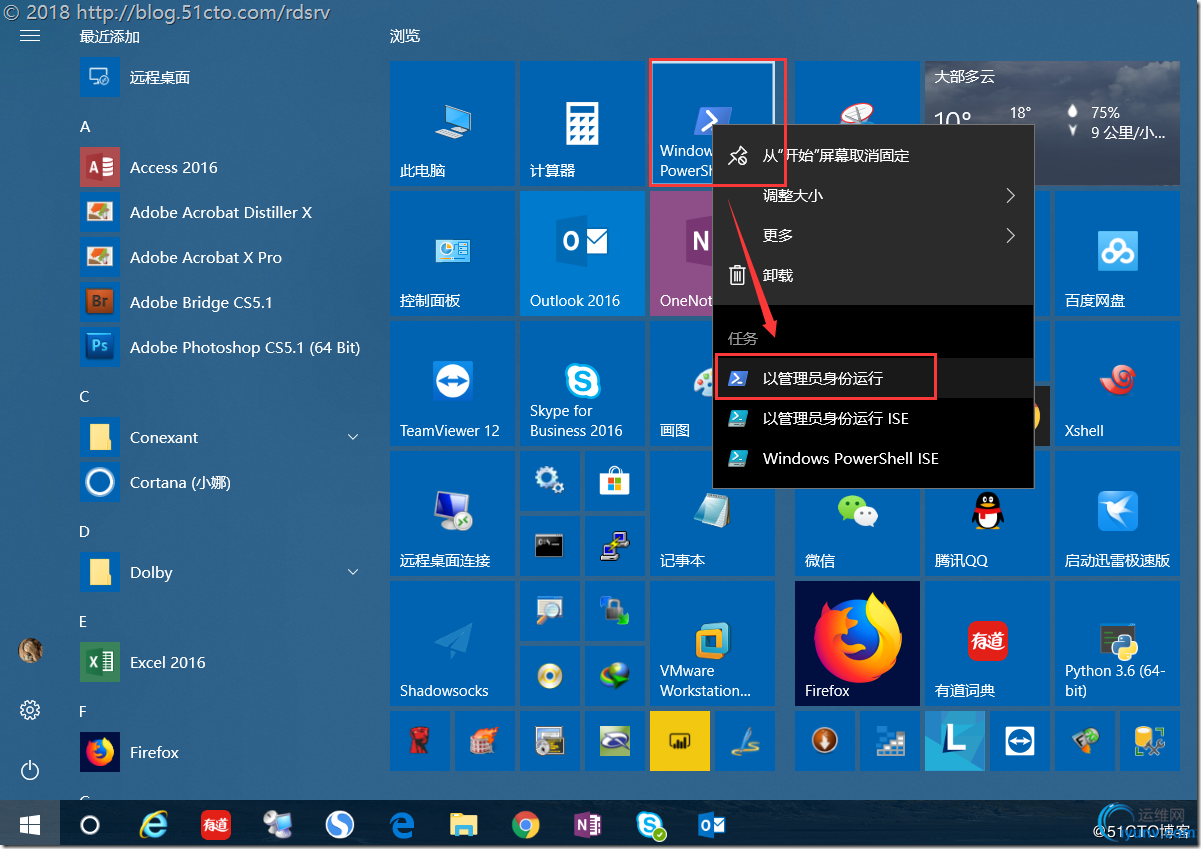Expand the Dolby folder
Image resolution: width=1201 pixels, height=849 pixels.
pos(353,572)
